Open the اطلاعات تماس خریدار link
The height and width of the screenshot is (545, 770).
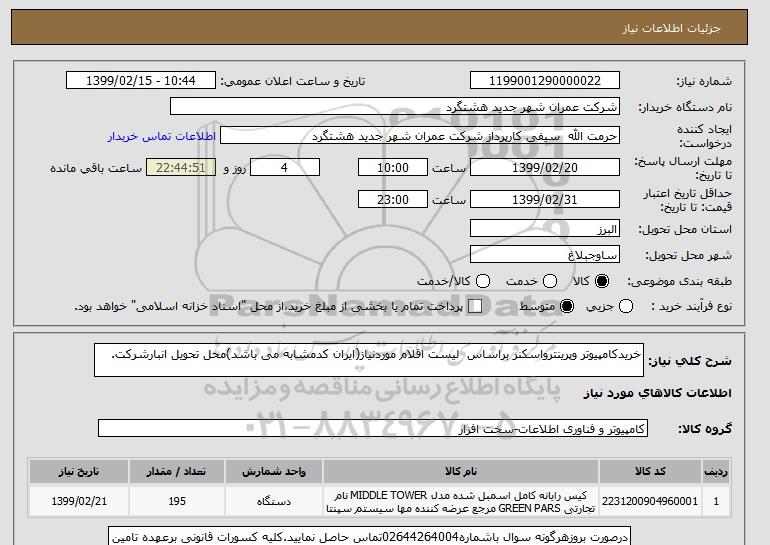point(162,136)
